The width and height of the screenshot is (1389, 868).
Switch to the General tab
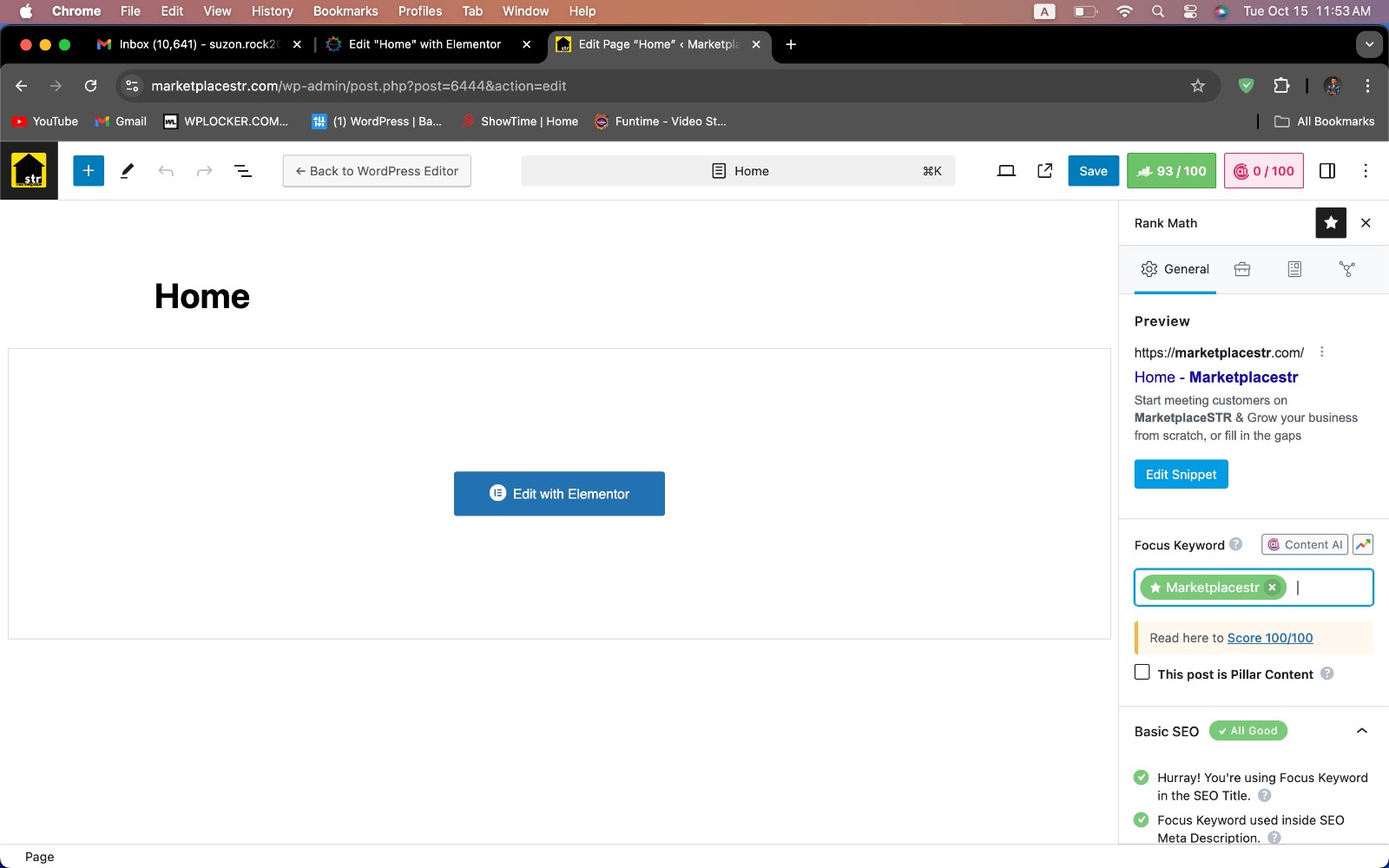(1175, 269)
